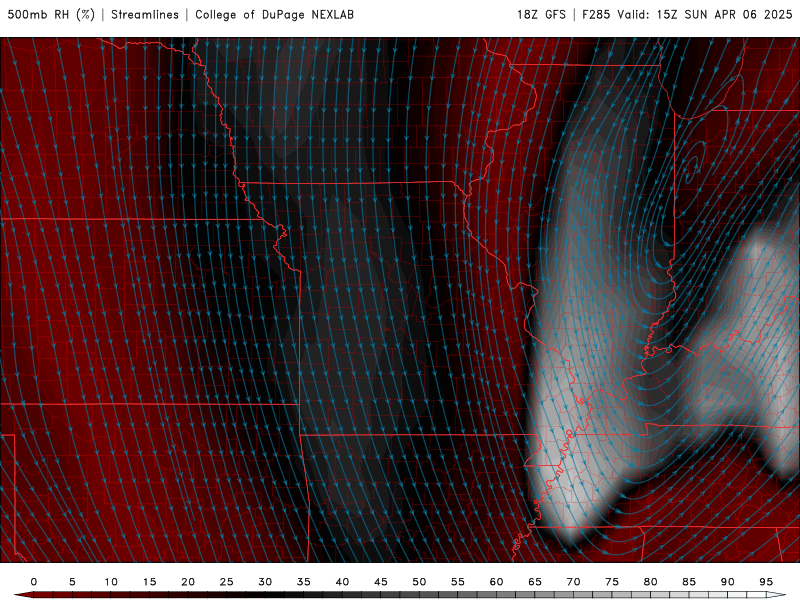800x600 pixels.
Task: Click the "70" label on the legend
Action: (573, 582)
